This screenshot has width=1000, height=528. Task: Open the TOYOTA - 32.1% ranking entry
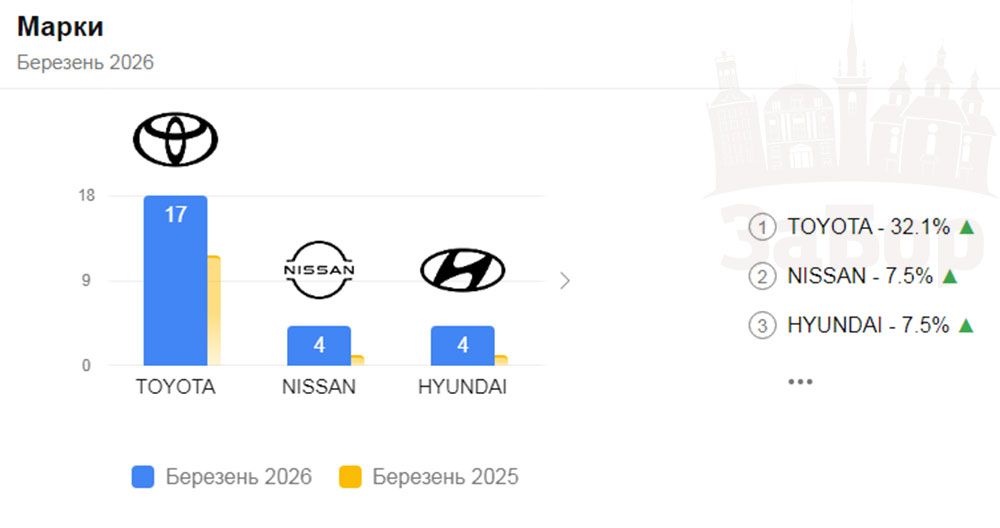point(868,227)
